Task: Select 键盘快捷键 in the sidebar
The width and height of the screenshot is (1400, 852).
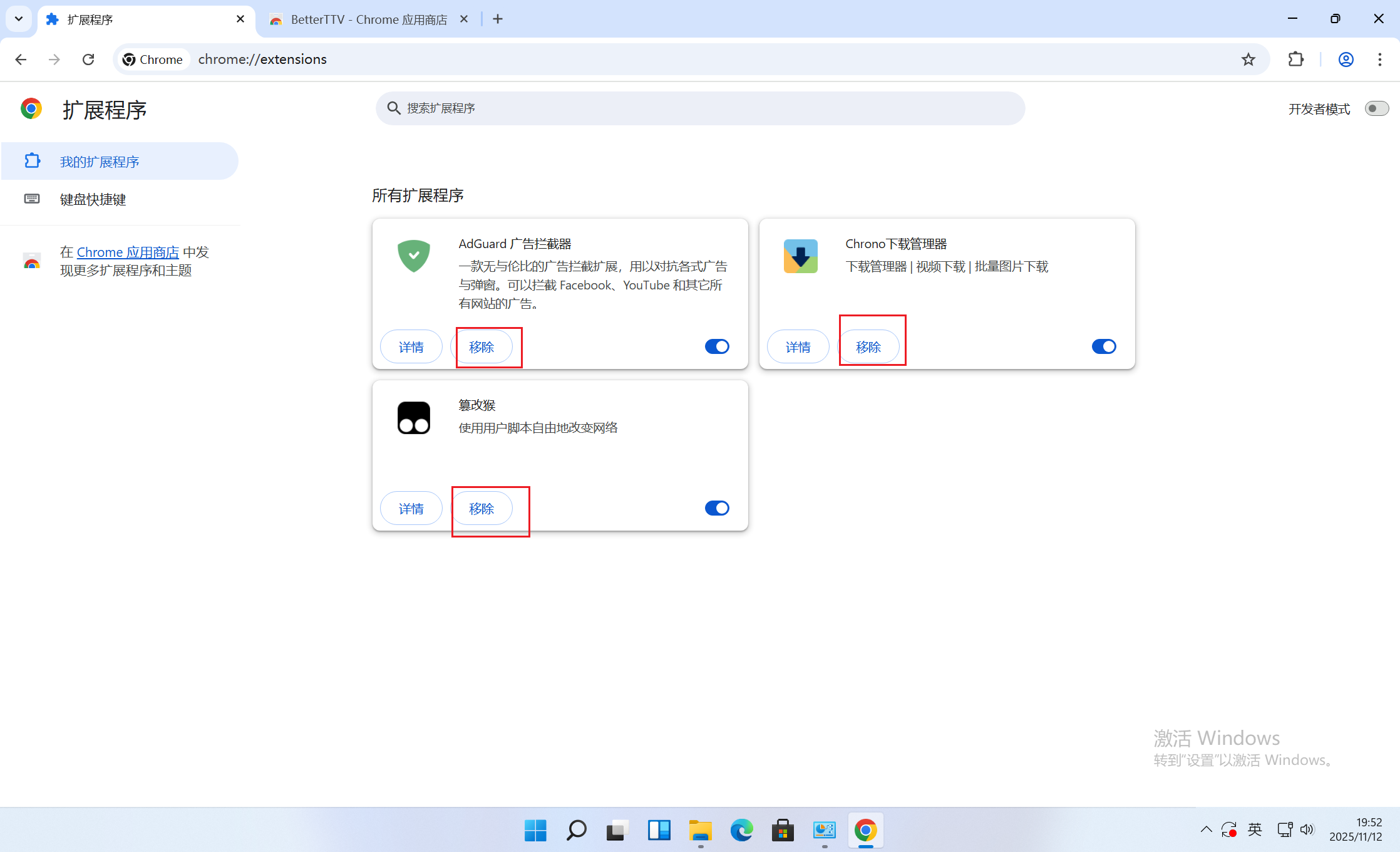Action: click(x=93, y=199)
